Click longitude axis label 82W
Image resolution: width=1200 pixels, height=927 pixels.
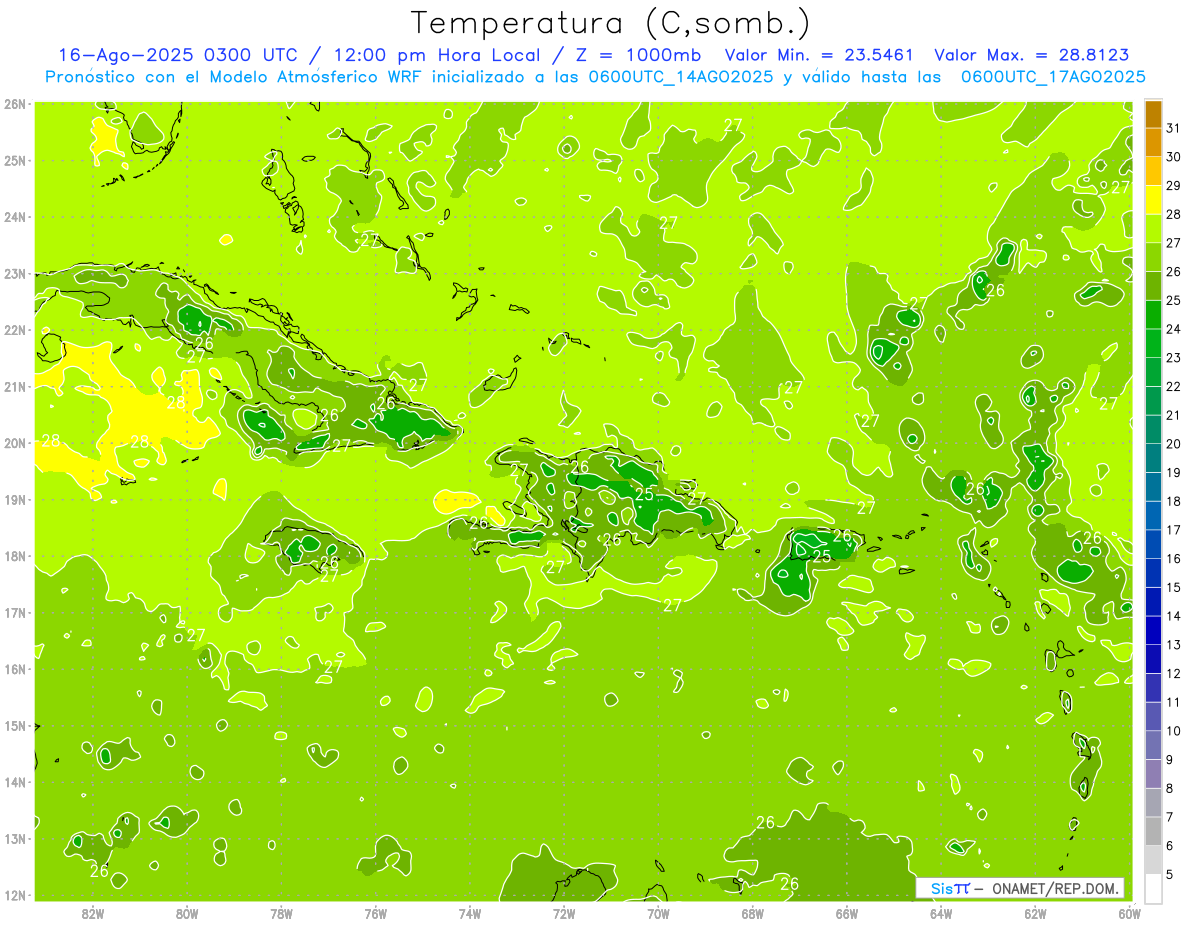click(93, 913)
